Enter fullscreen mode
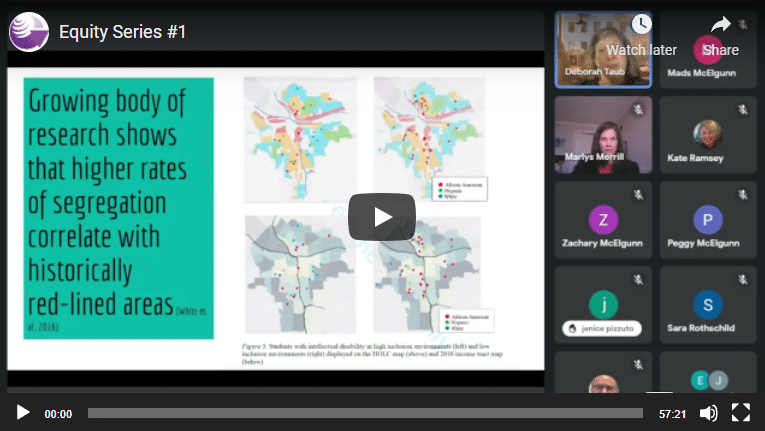Viewport: 765px width, 431px height. tap(740, 412)
